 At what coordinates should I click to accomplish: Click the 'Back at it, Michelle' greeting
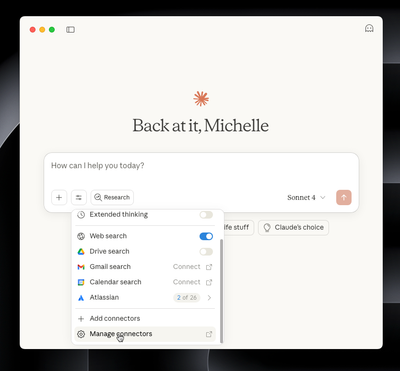201,126
